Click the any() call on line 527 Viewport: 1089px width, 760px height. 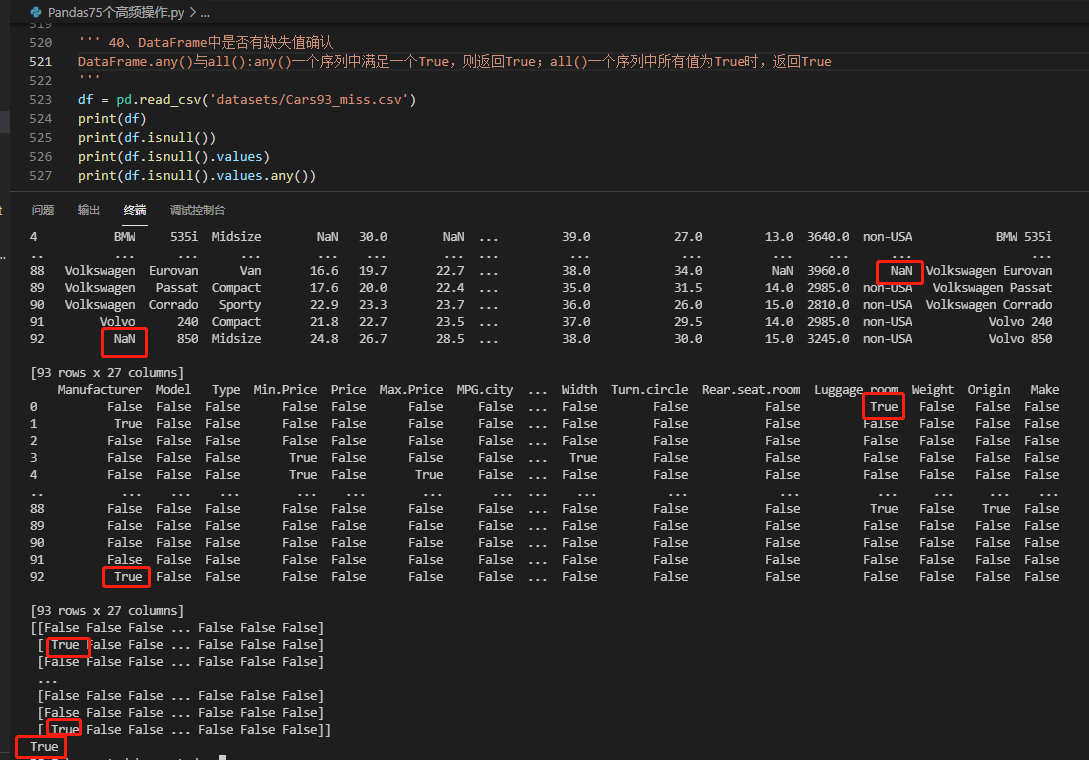[289, 176]
